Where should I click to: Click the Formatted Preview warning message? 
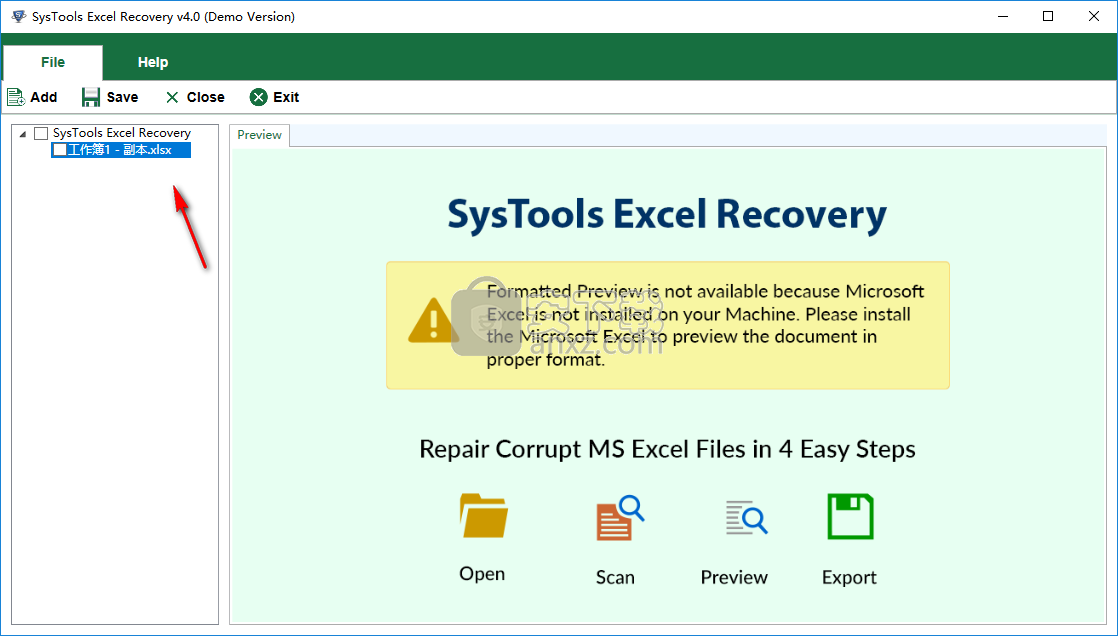[705, 325]
